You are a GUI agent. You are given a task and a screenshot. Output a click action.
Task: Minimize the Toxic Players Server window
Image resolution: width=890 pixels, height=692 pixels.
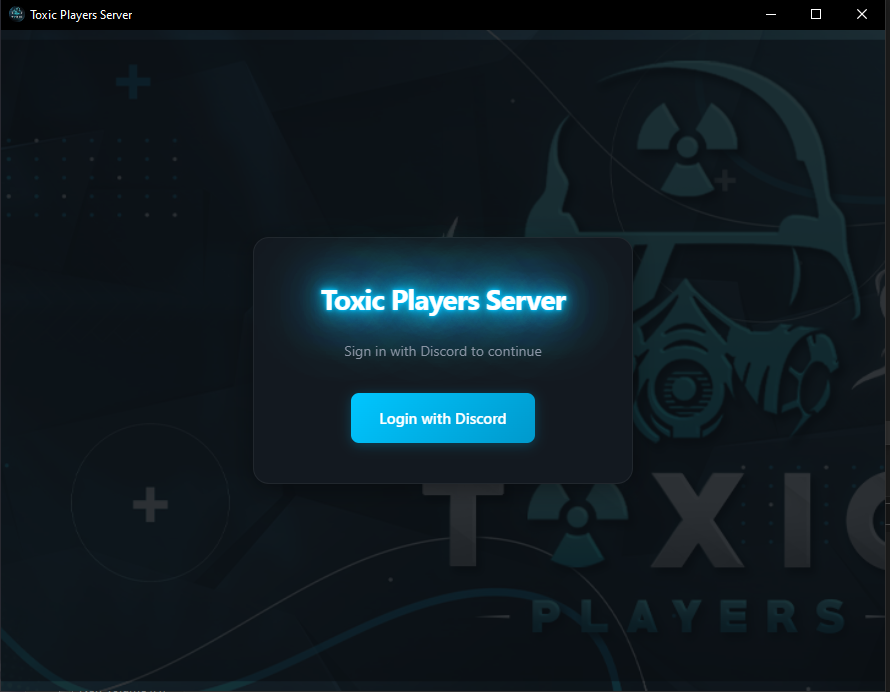[770, 14]
